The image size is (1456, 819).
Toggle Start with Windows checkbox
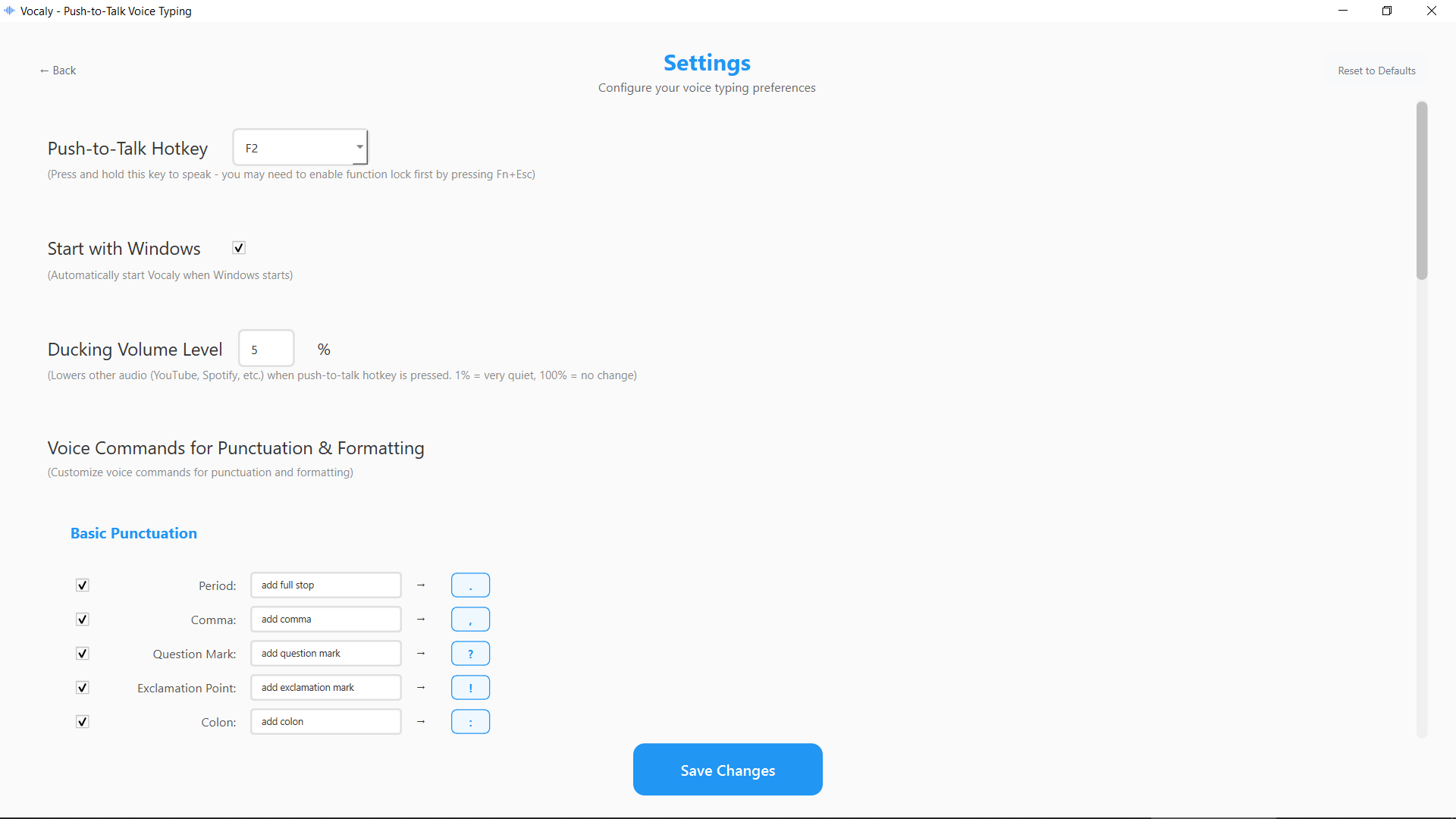(239, 248)
